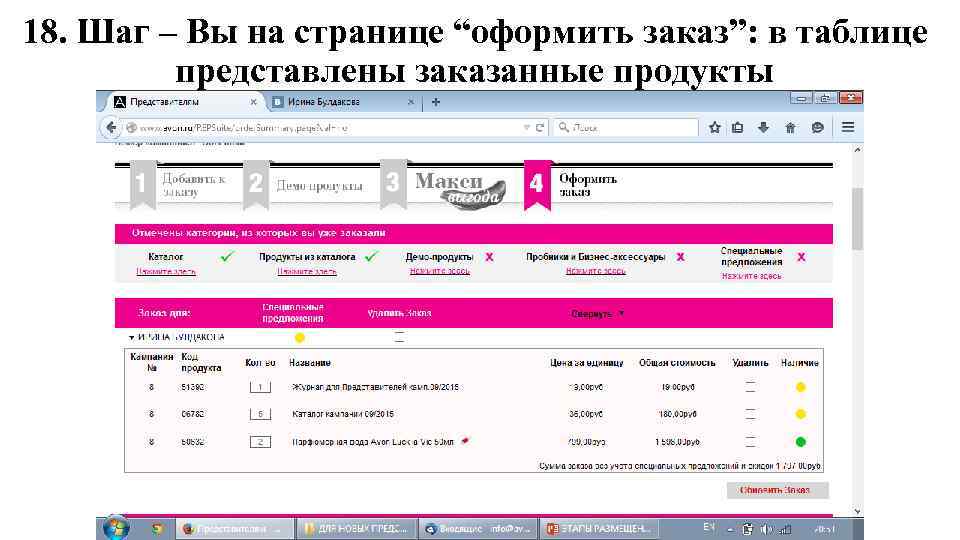Open the address bar history dropdown arrow
960x540 pixels.
[x=526, y=127]
